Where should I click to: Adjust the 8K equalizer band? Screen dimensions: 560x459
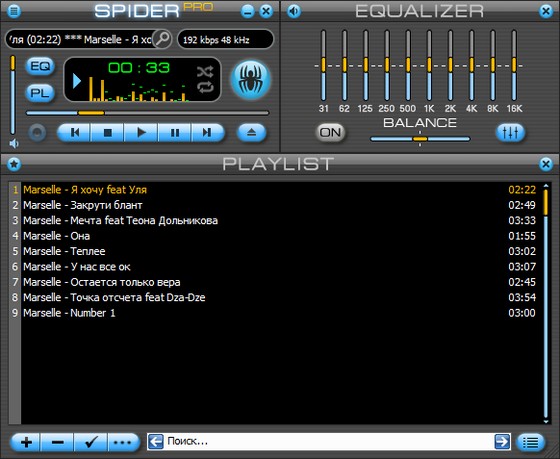493,65
